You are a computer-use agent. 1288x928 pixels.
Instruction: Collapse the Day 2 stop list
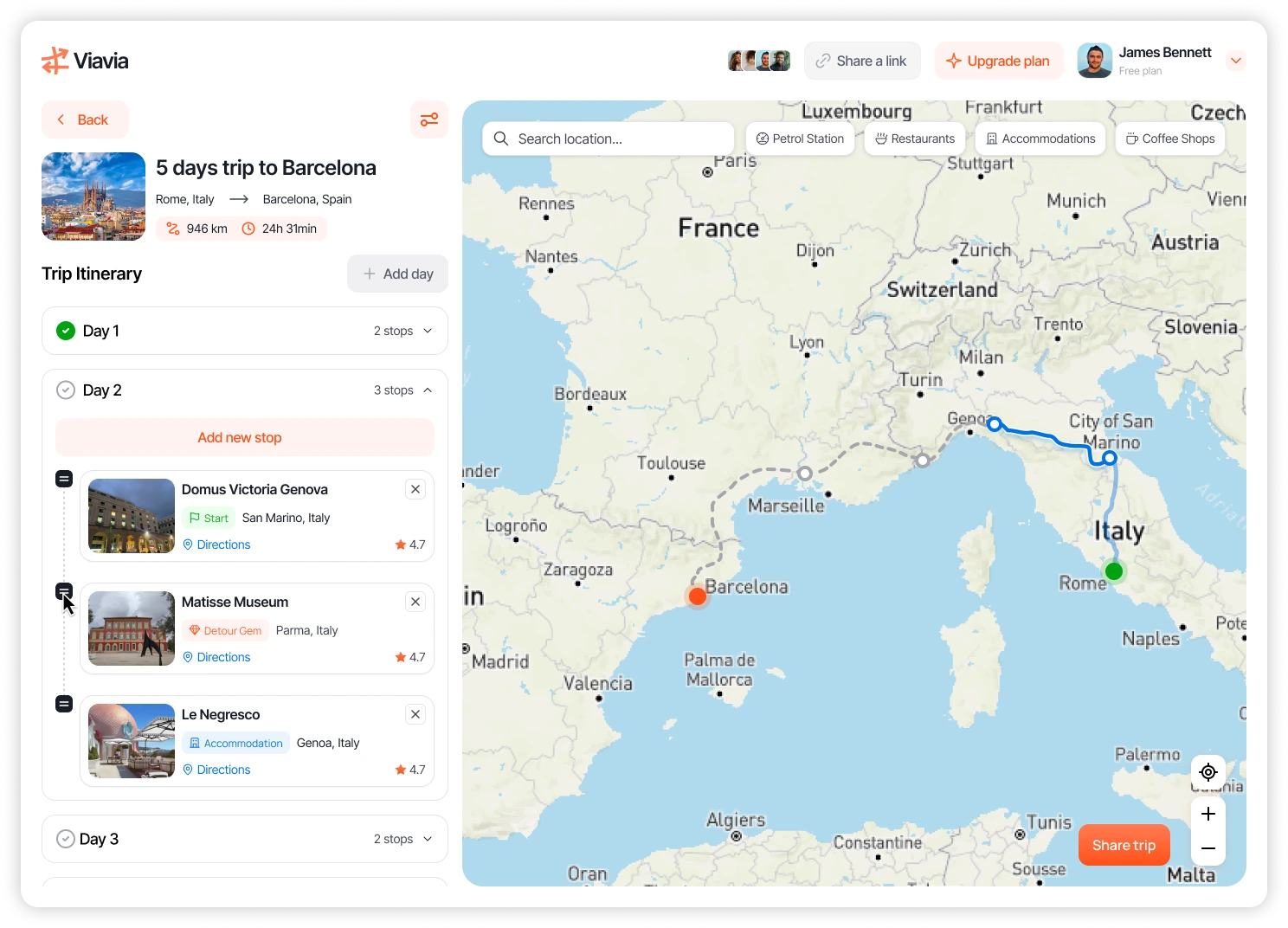pyautogui.click(x=428, y=390)
